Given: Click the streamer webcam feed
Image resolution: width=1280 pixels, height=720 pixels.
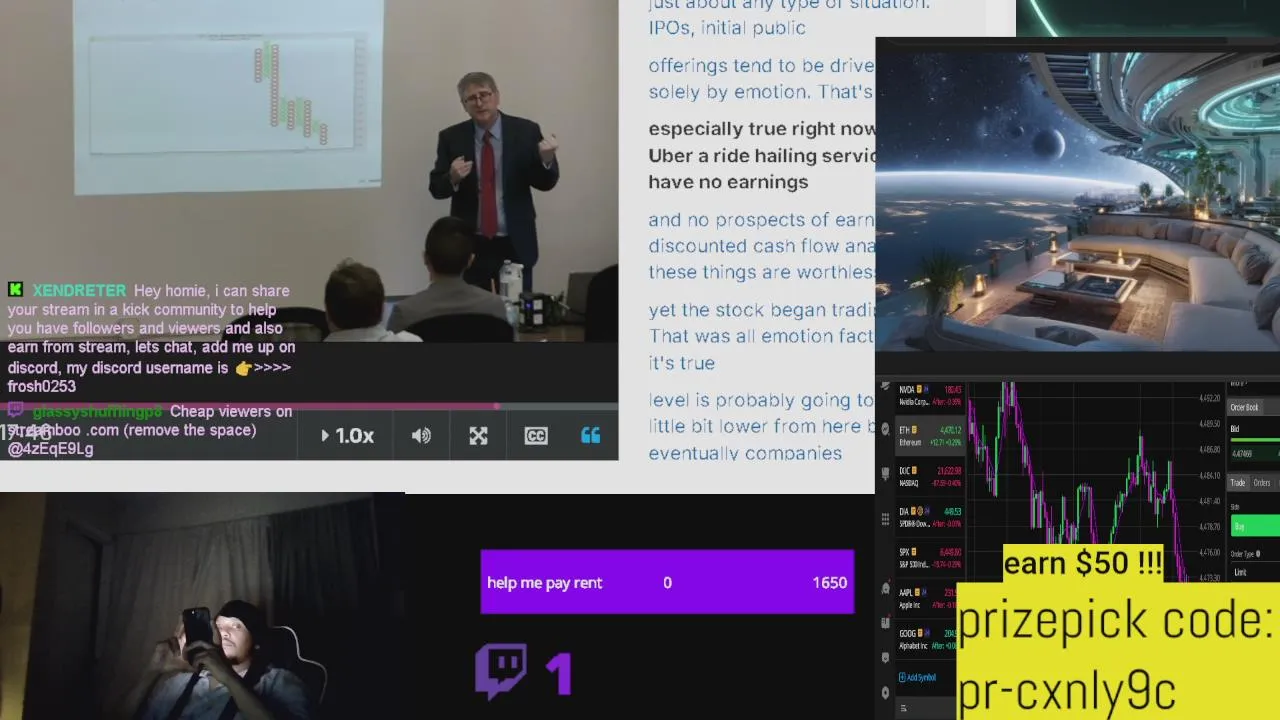Looking at the screenshot, I should coord(202,606).
